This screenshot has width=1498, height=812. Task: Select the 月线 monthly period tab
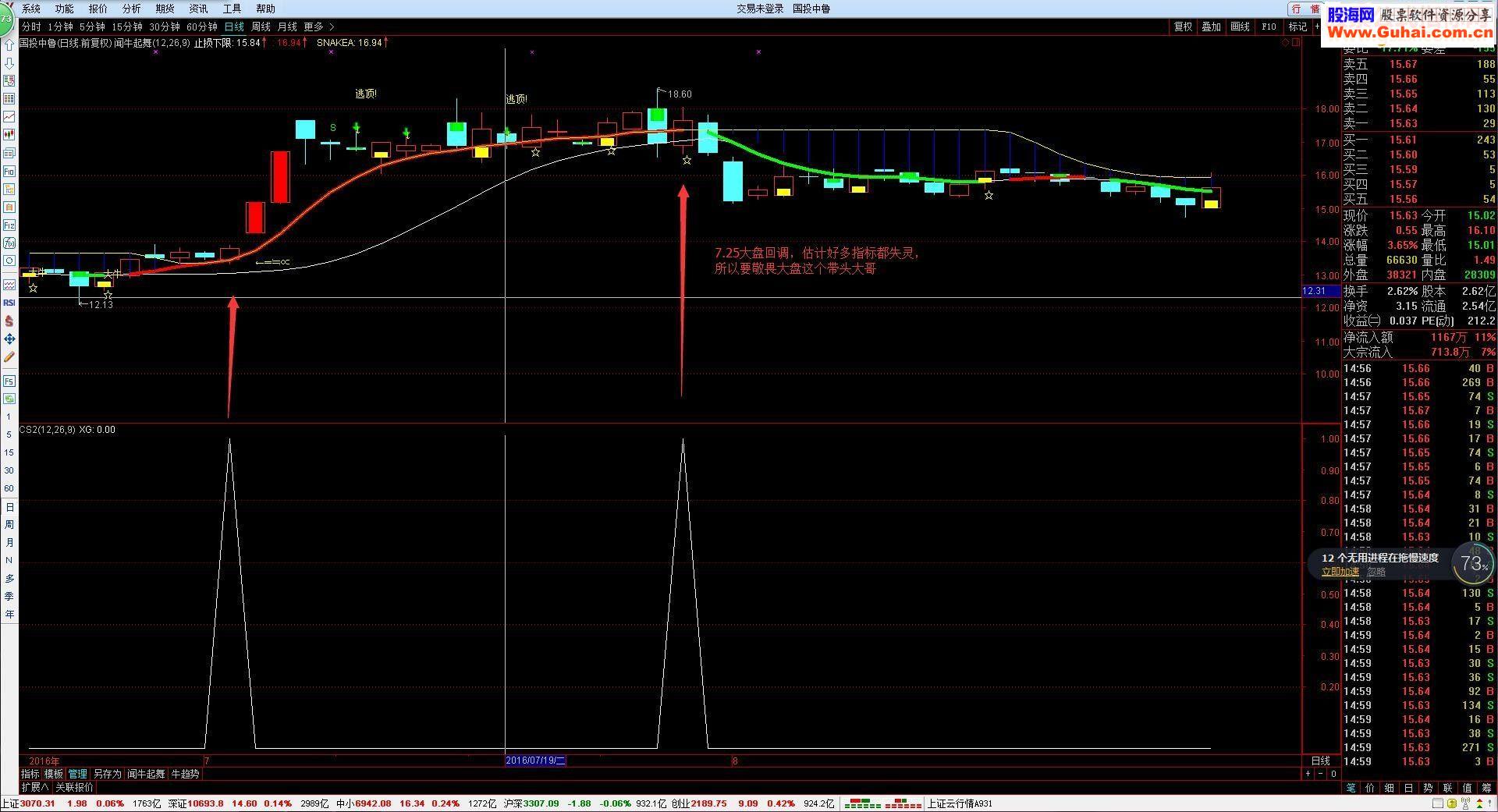287,27
